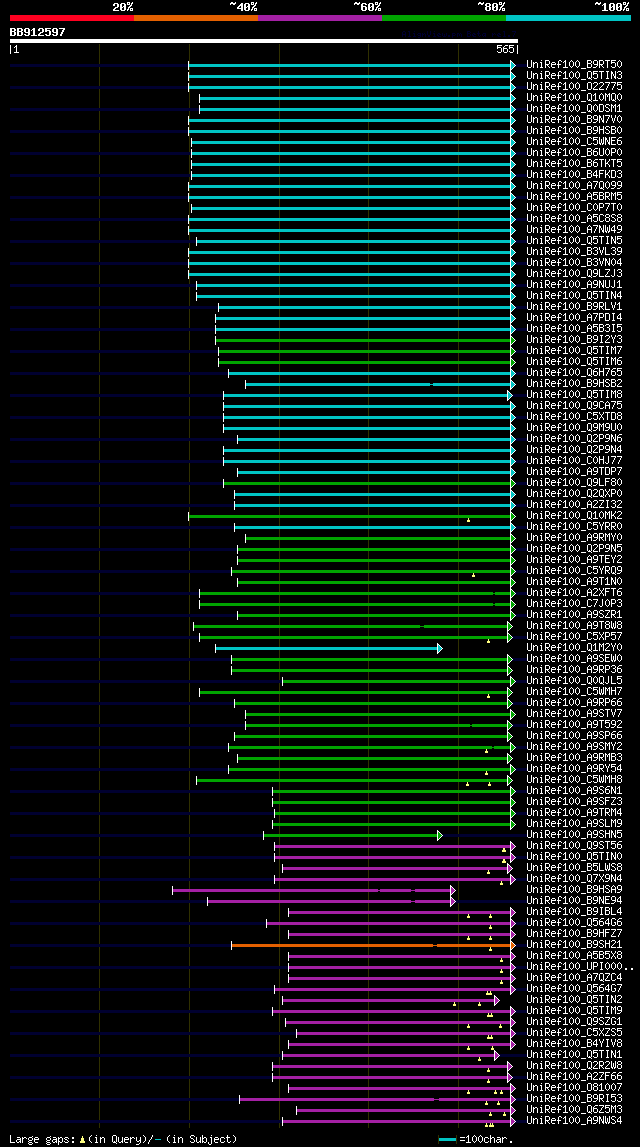Select the UniRef100_A2ZI32 label
This screenshot has height=1147, width=640.
[574, 505]
